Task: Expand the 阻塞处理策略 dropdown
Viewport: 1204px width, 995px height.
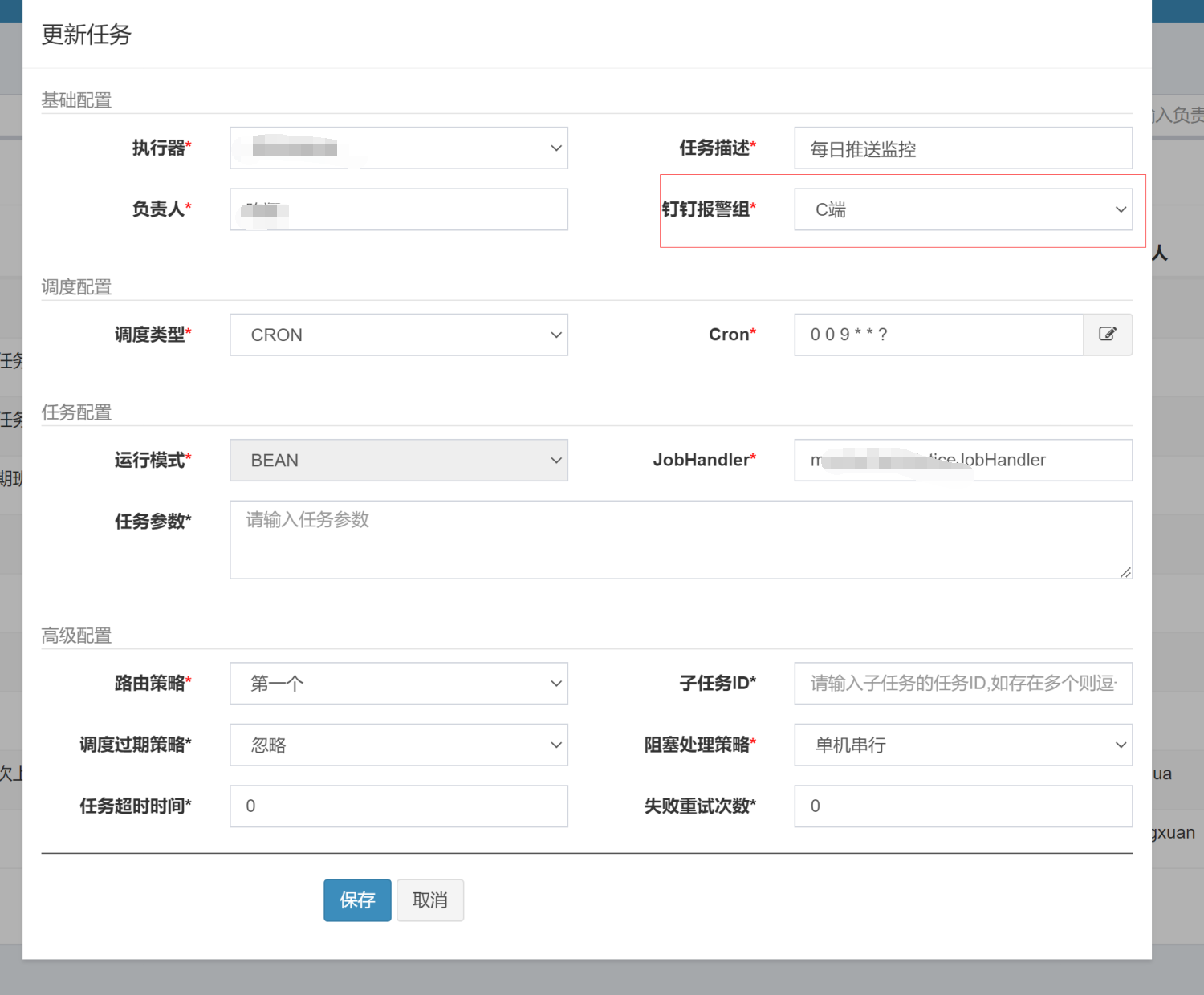Action: tap(962, 745)
